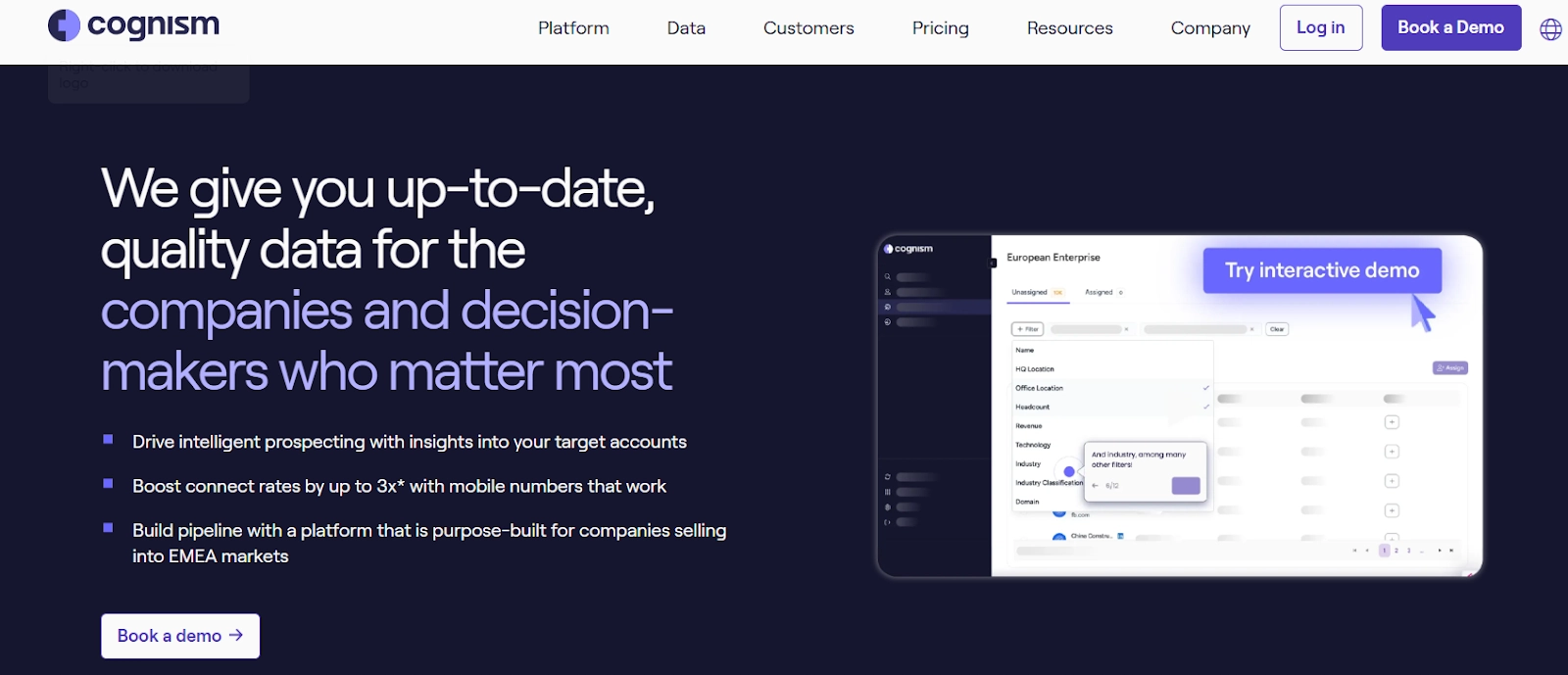Click the purple next button in demo tooltip

tap(1186, 486)
